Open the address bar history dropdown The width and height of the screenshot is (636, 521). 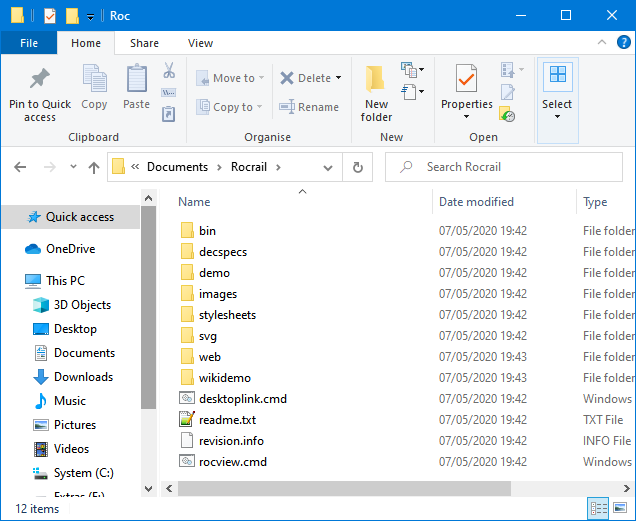click(x=330, y=167)
